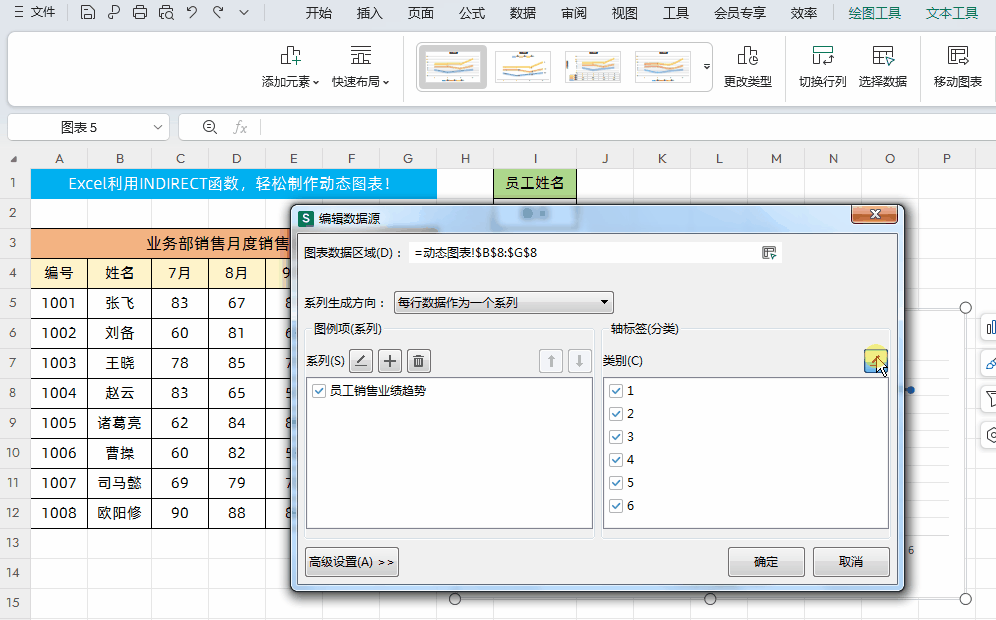Switch to the 开始 tab
The width and height of the screenshot is (996, 620).
click(319, 13)
